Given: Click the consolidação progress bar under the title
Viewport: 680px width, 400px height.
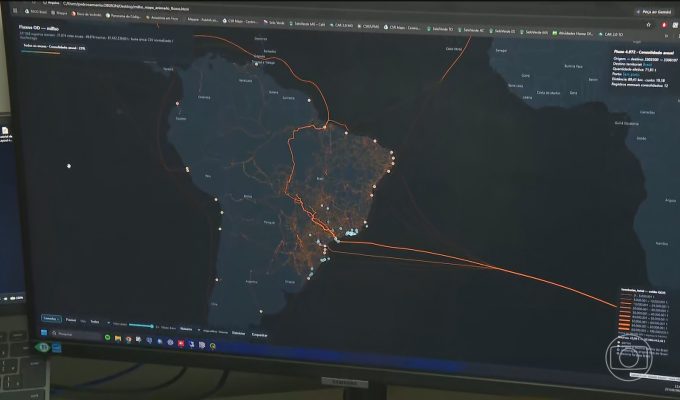Looking at the screenshot, I should [40, 52].
